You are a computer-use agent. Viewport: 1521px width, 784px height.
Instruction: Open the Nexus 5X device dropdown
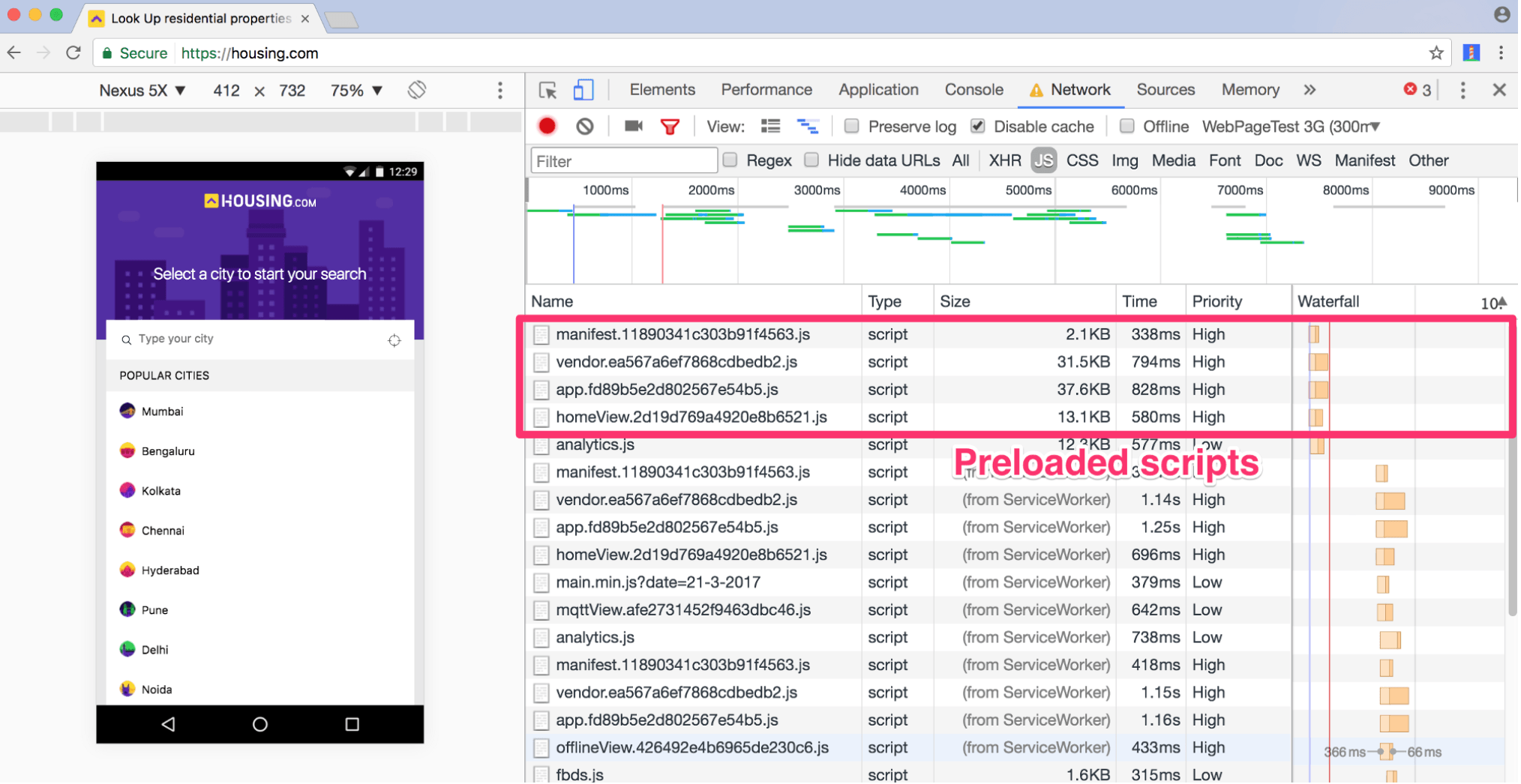click(x=142, y=91)
